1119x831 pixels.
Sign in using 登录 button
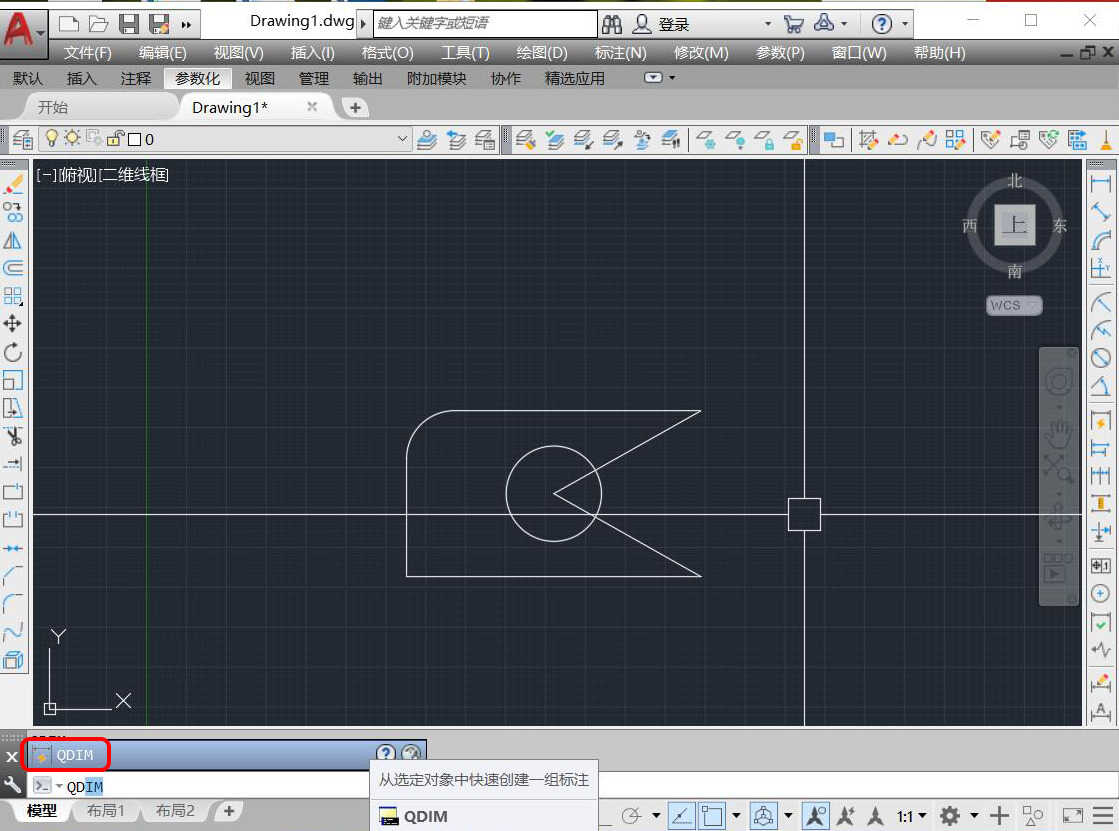tap(673, 24)
